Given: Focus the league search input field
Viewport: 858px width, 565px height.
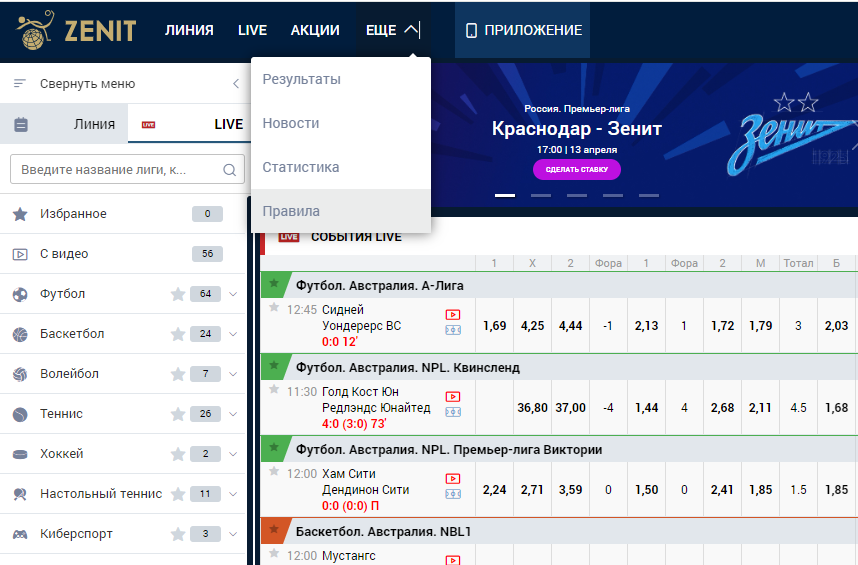Looking at the screenshot, I should (x=127, y=170).
